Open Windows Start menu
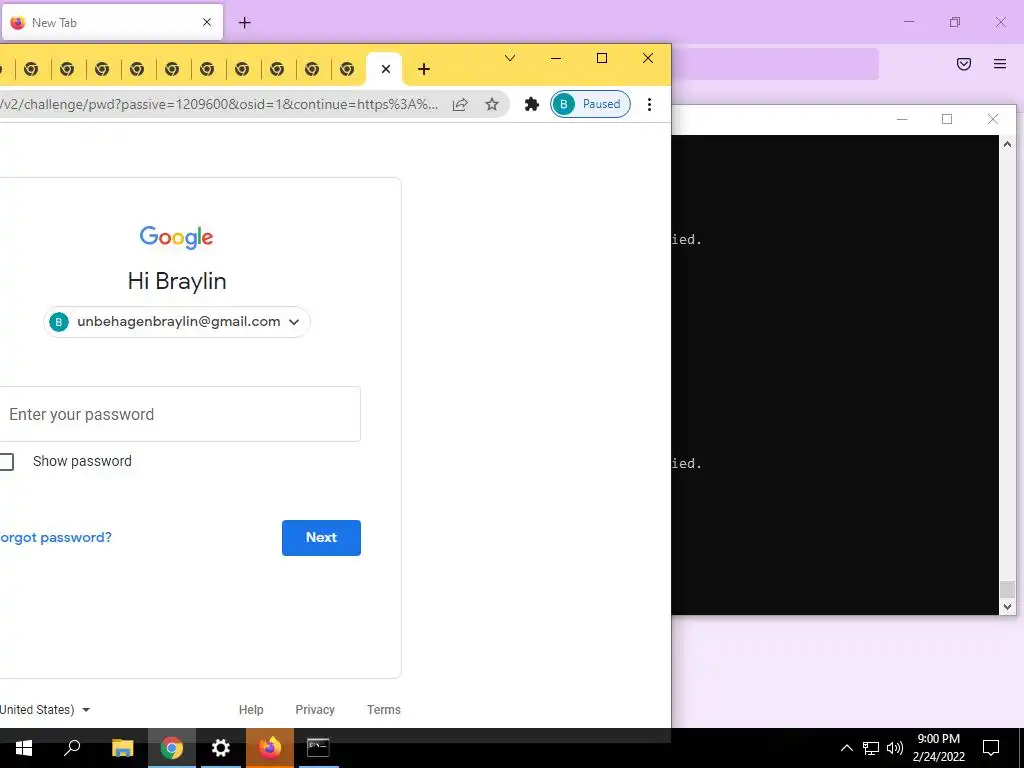This screenshot has width=1024, height=768. [24, 748]
